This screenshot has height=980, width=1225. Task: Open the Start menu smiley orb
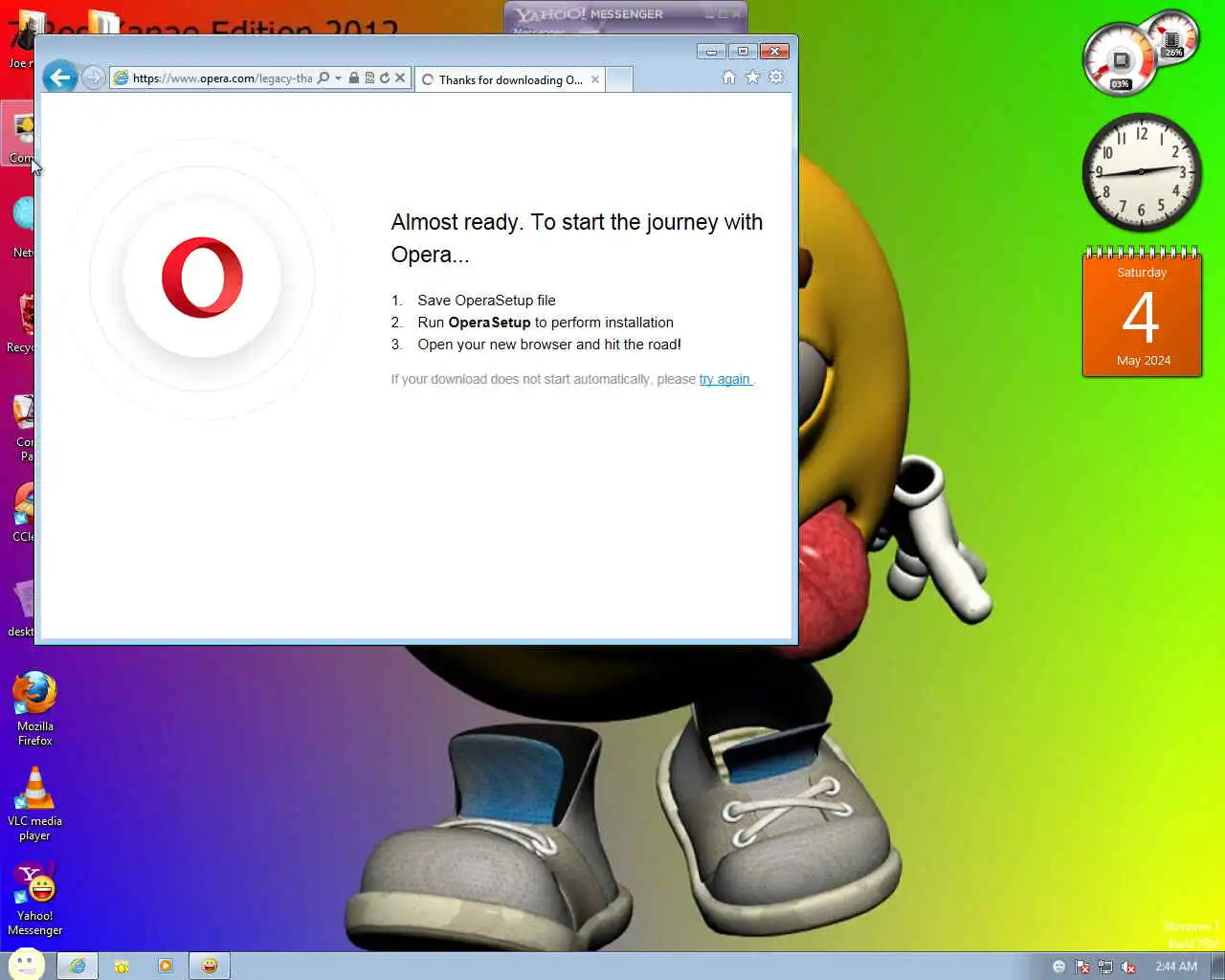click(x=26, y=965)
